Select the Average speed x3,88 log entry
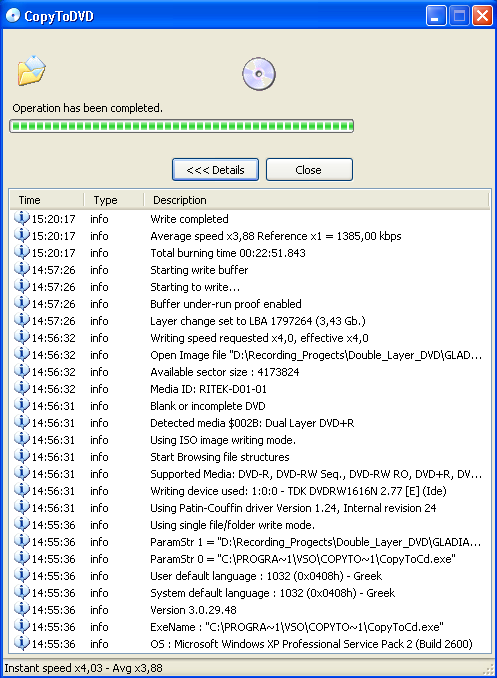 [250, 236]
